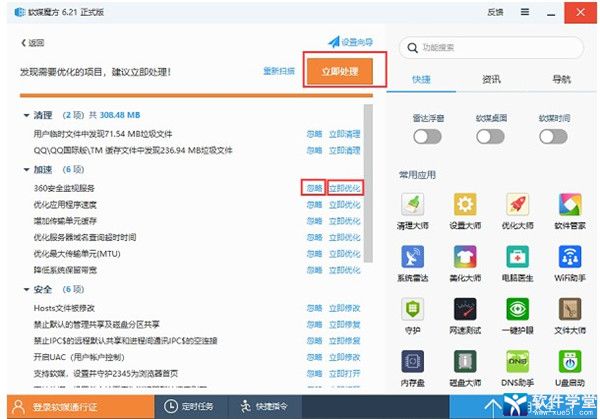Click 忽略 for 360安全监视服务
Screen dimensions: 600x419
[x=315, y=188]
